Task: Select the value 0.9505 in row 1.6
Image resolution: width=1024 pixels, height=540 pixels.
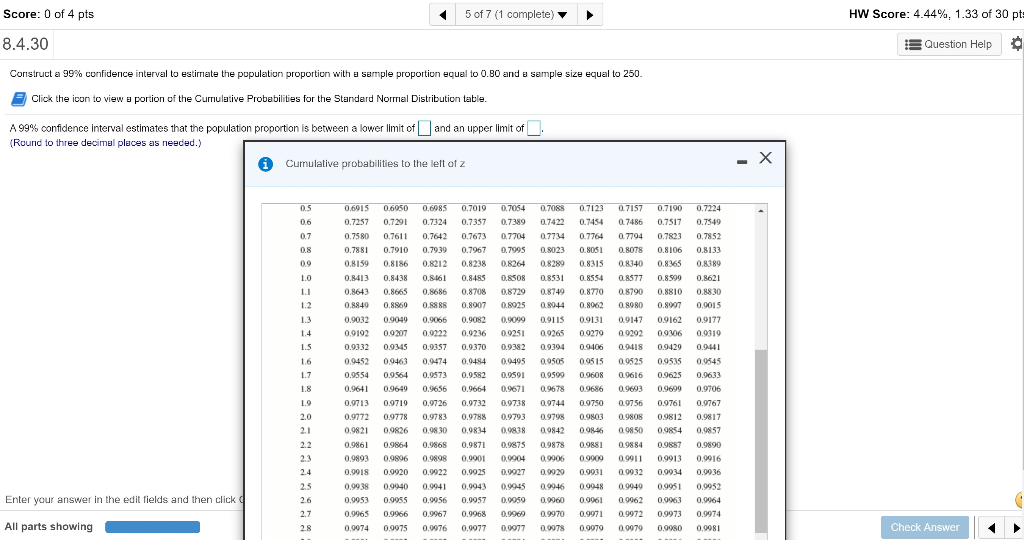Action: tap(552, 361)
